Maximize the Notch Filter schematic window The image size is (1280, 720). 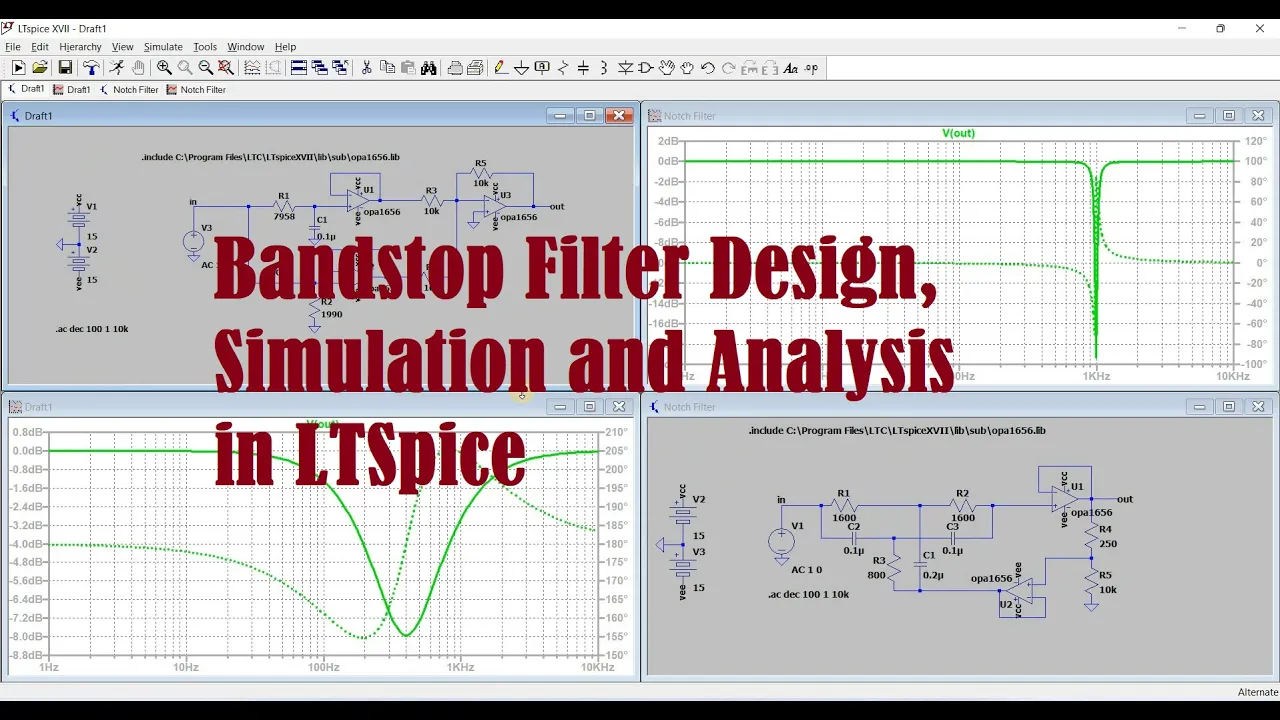pos(1229,407)
